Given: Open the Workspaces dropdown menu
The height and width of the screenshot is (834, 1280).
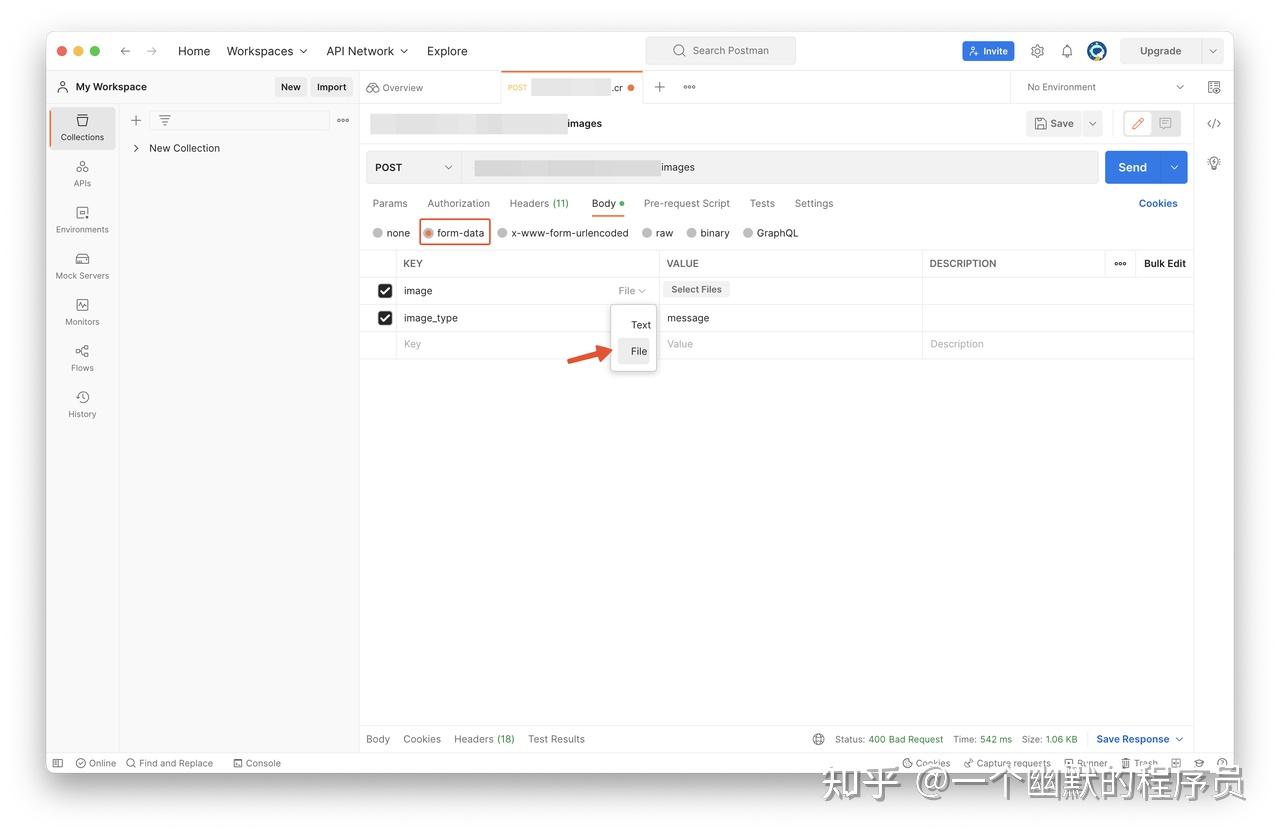Looking at the screenshot, I should (267, 51).
